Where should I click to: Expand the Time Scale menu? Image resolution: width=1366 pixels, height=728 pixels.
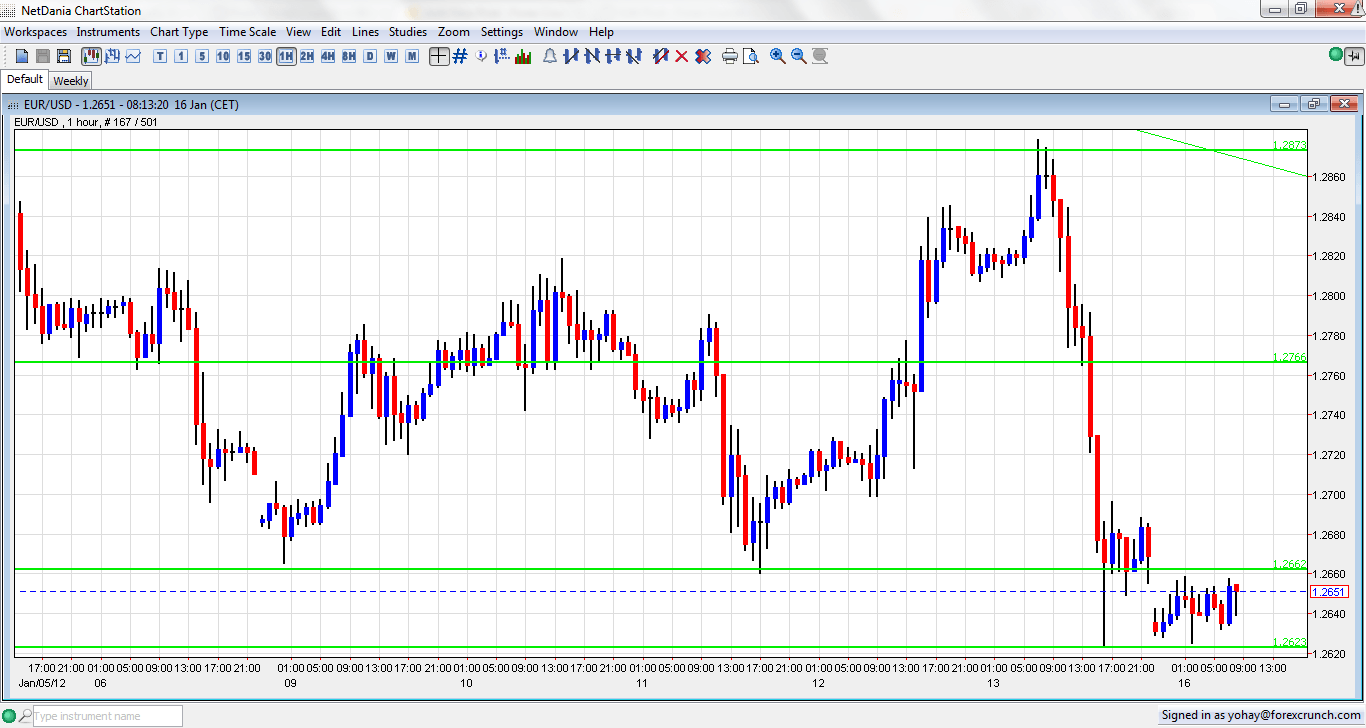pyautogui.click(x=247, y=32)
